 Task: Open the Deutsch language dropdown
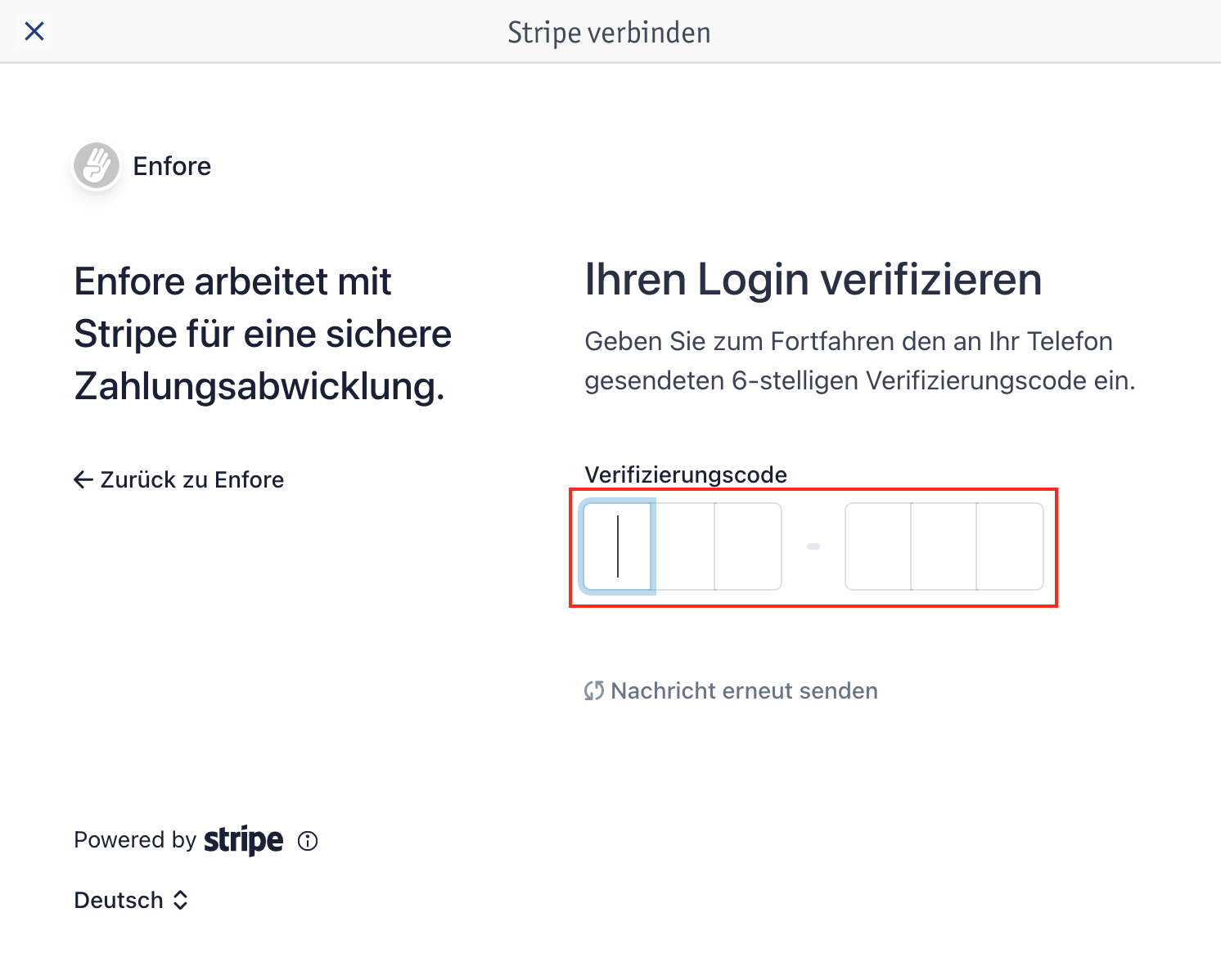(x=131, y=900)
